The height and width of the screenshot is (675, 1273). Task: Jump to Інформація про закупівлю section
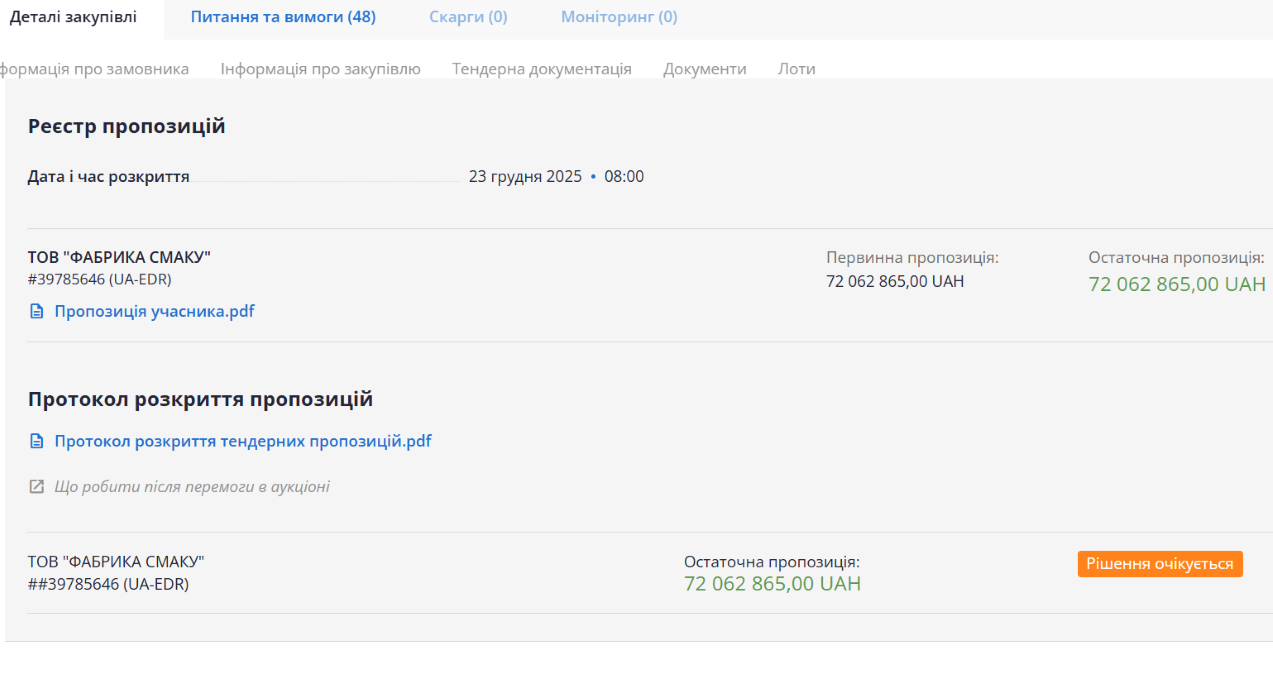point(320,69)
